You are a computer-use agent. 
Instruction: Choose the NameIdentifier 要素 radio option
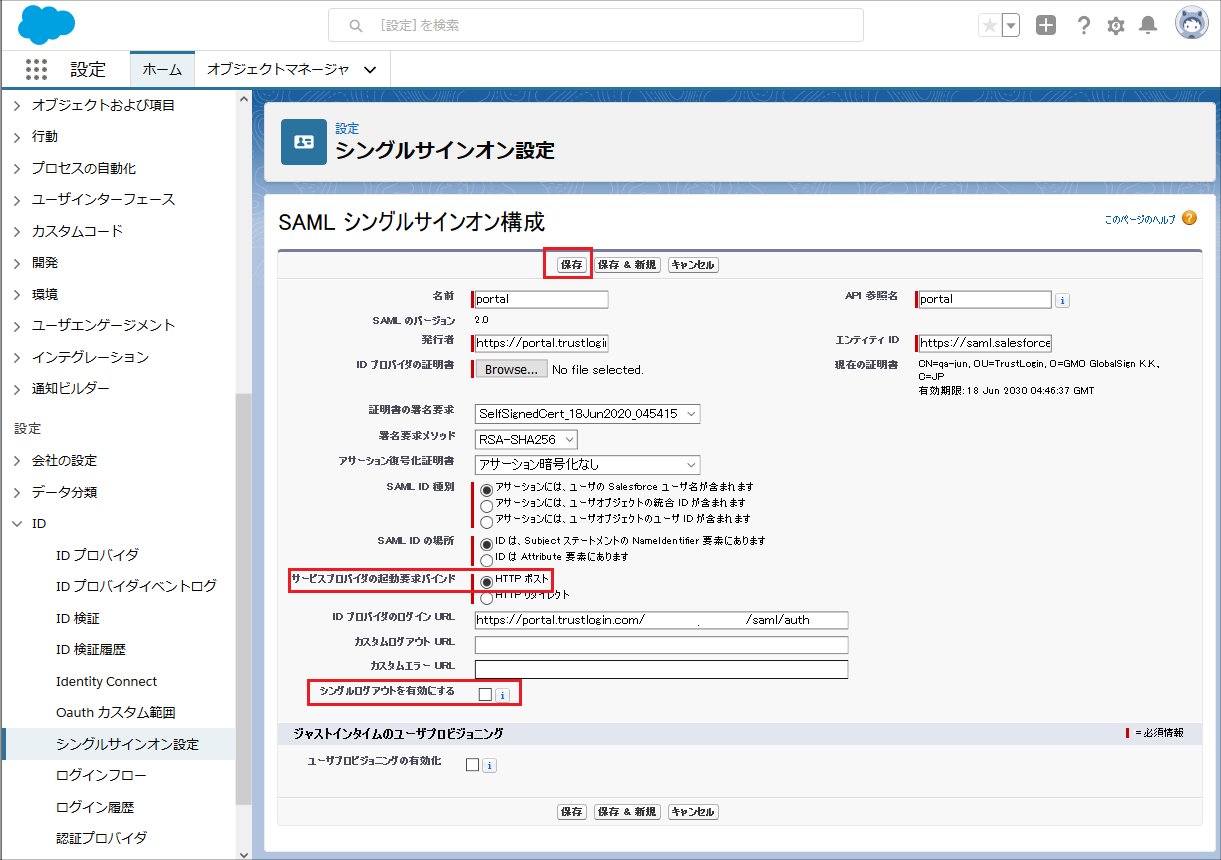(x=487, y=543)
